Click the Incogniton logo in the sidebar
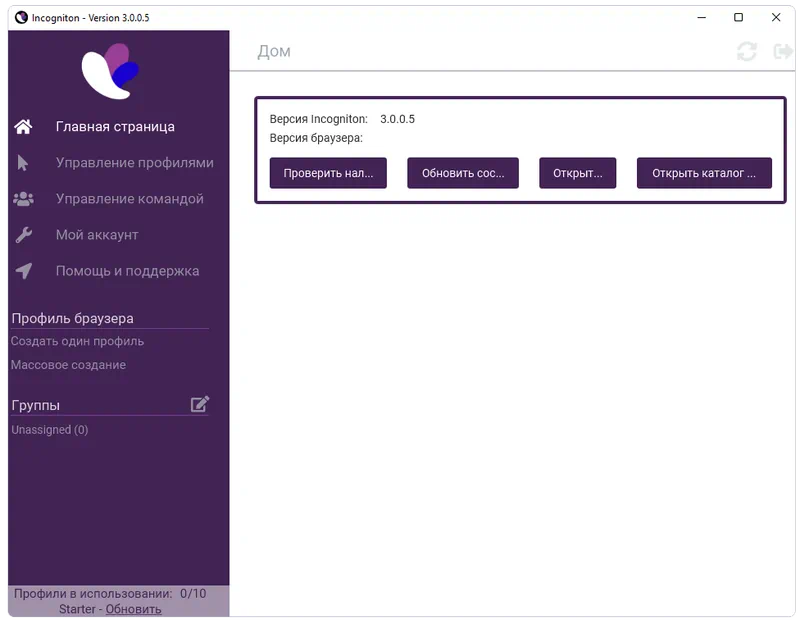This screenshot has height=624, width=800. pyautogui.click(x=110, y=71)
